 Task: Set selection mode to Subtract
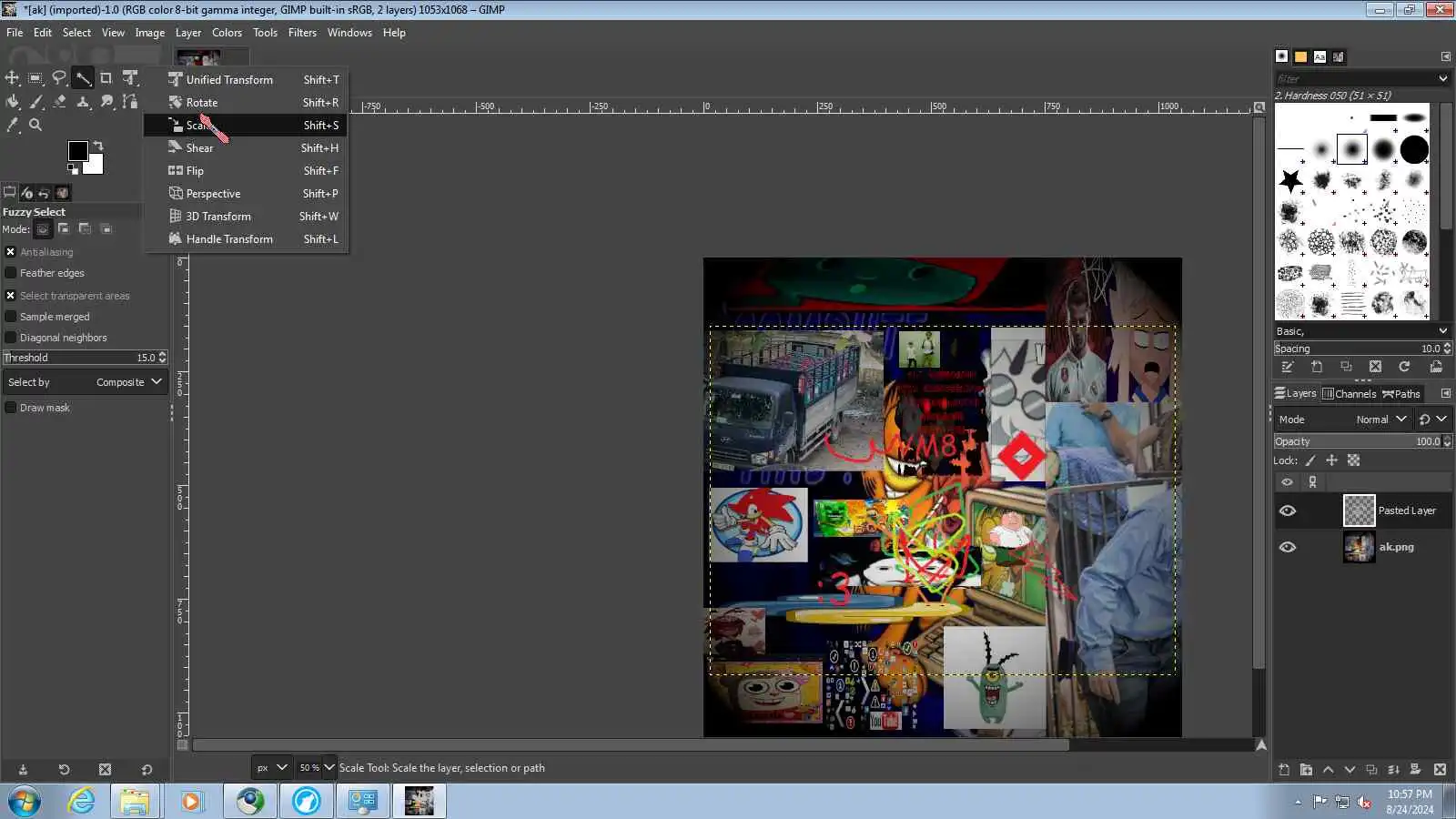(x=85, y=229)
